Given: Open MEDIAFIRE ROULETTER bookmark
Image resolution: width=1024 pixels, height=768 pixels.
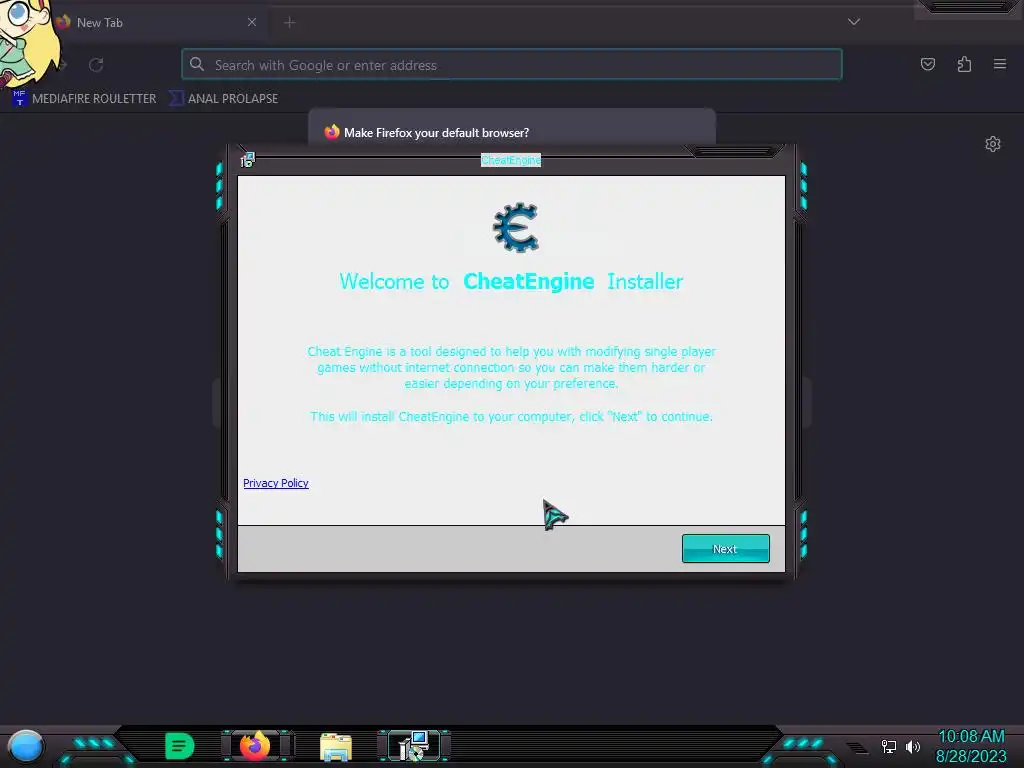Looking at the screenshot, I should point(85,99).
